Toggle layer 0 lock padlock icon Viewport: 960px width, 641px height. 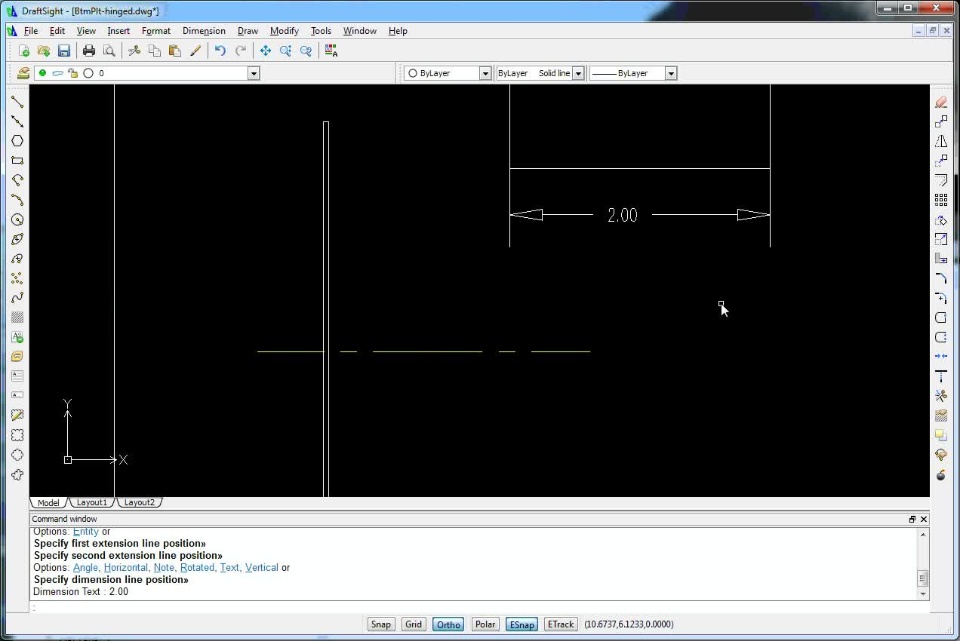pyautogui.click(x=73, y=73)
